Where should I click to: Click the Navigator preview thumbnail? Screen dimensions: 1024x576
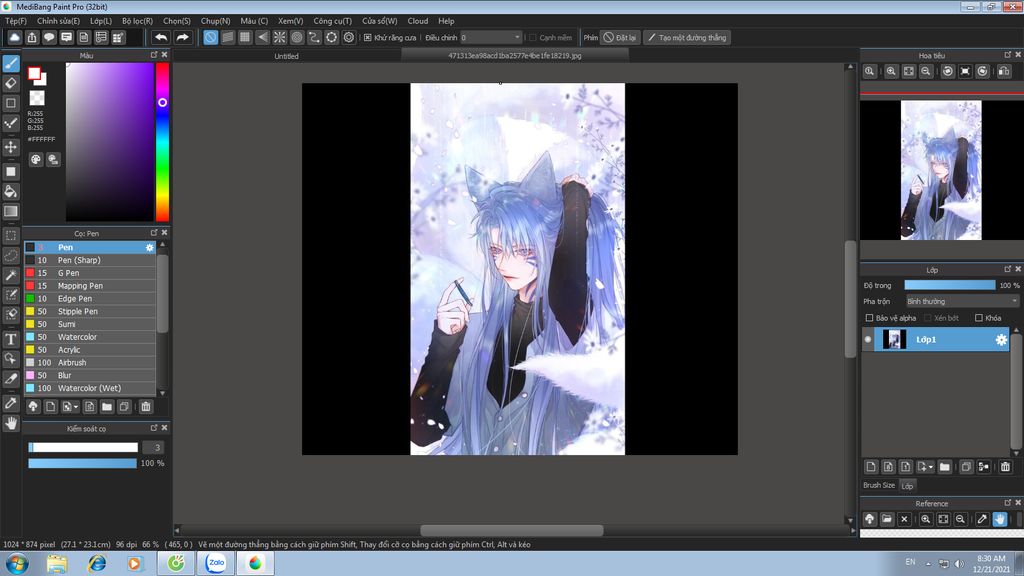(941, 170)
